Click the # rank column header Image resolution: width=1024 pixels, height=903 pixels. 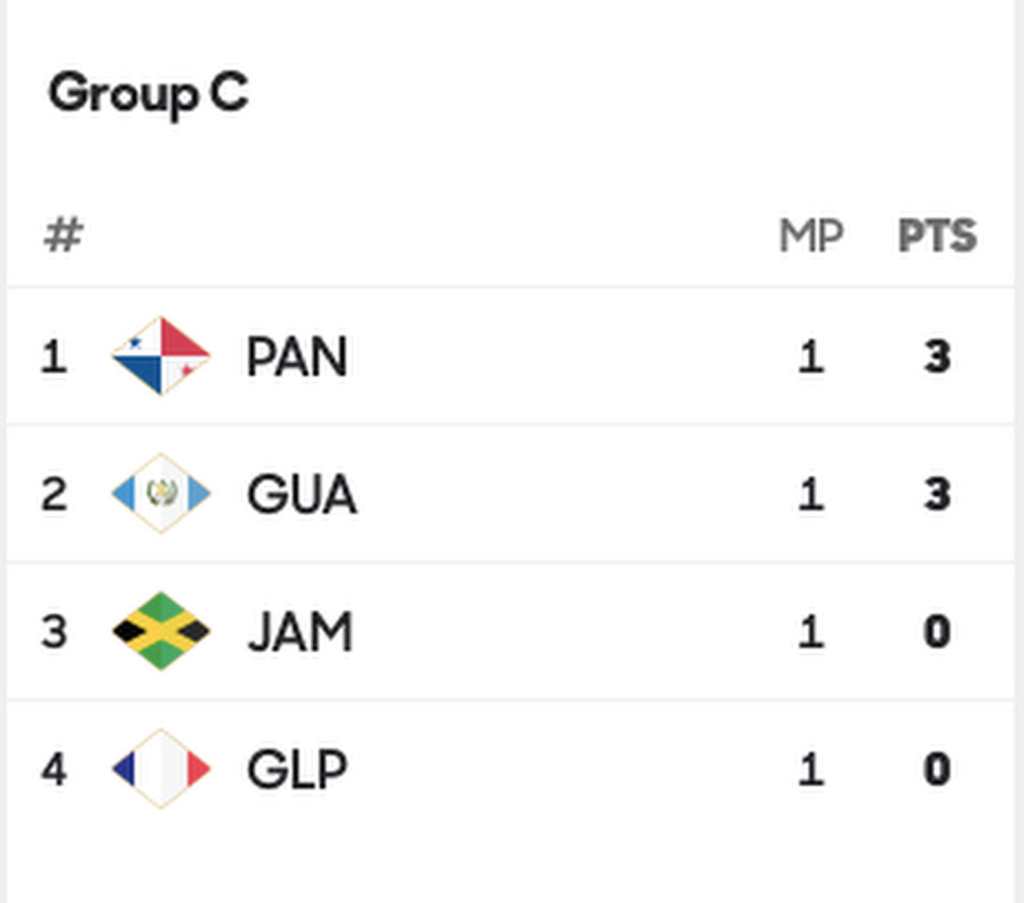pyautogui.click(x=63, y=237)
